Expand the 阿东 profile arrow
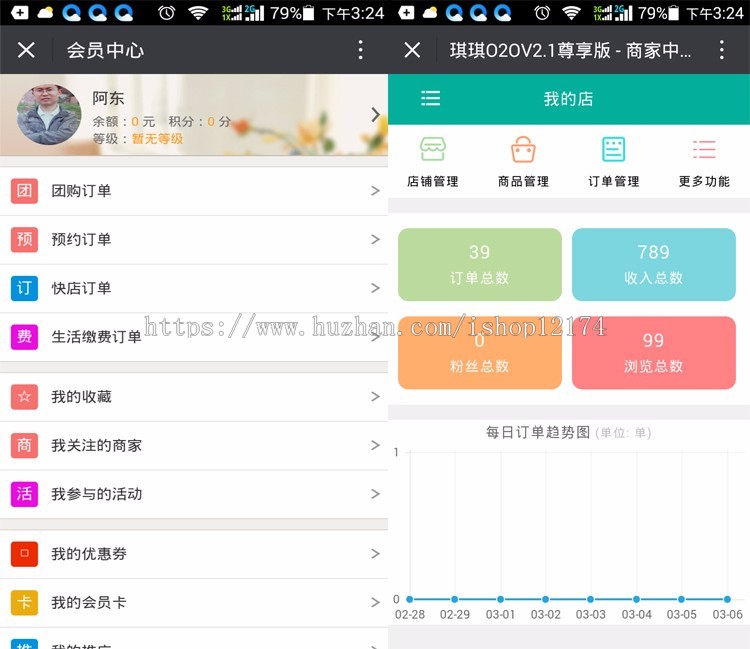The height and width of the screenshot is (649, 750). pos(375,115)
